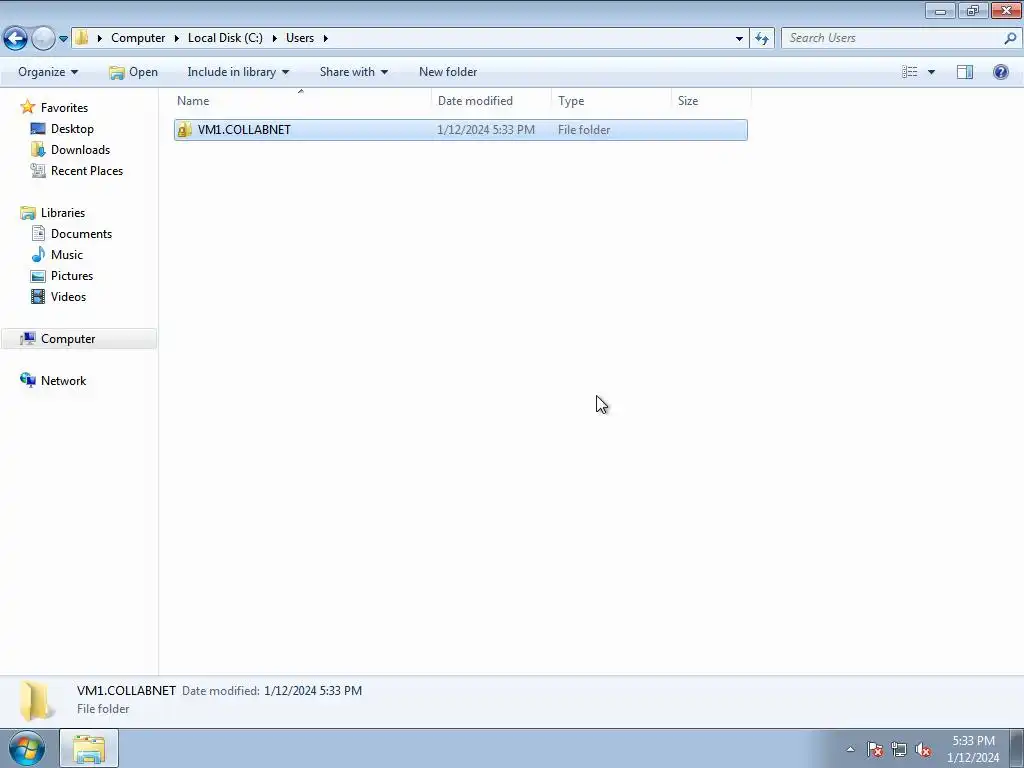Open the Include in library menu
Screen dimensions: 1024x768
238,72
